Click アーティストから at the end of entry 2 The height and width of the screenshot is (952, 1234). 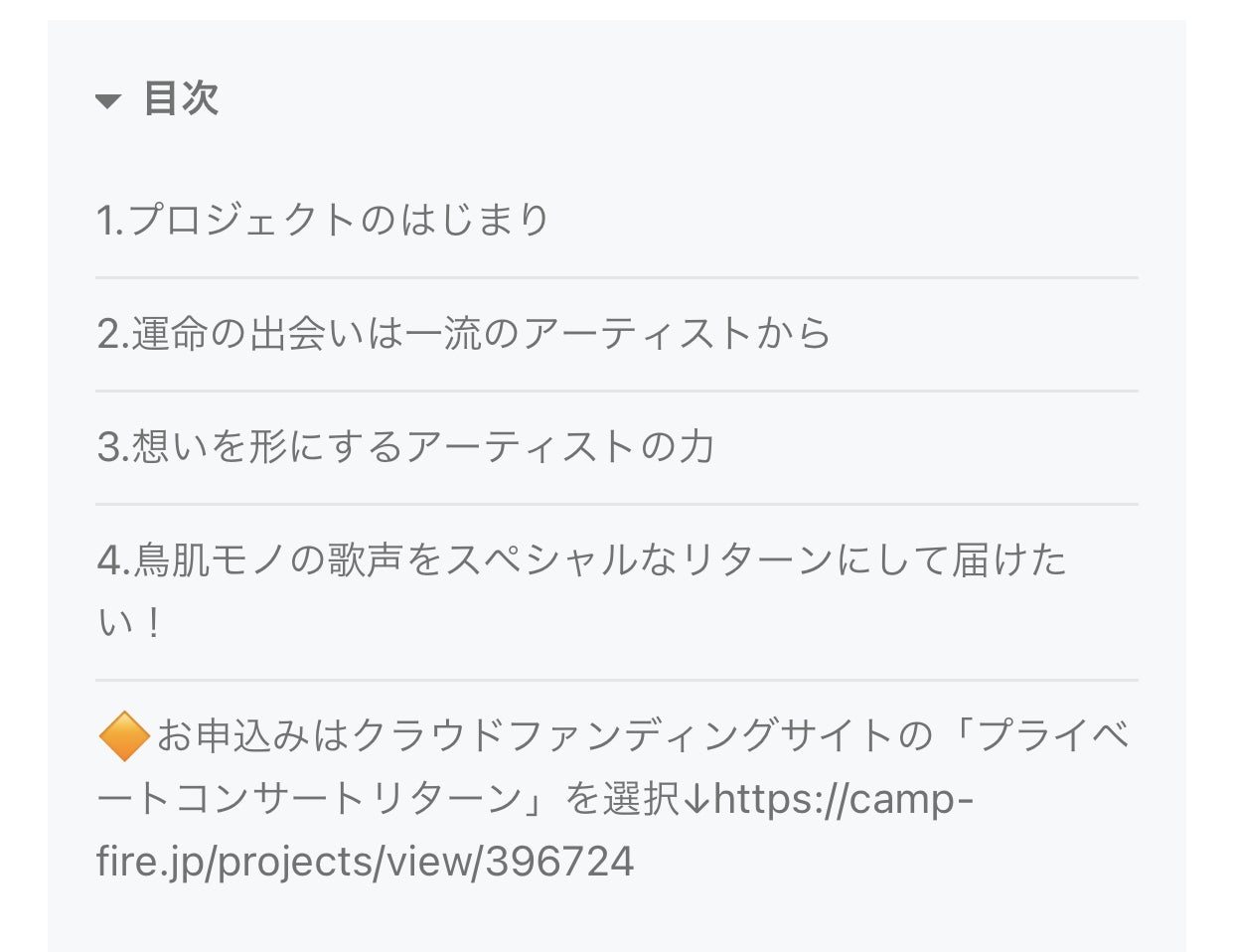678,334
